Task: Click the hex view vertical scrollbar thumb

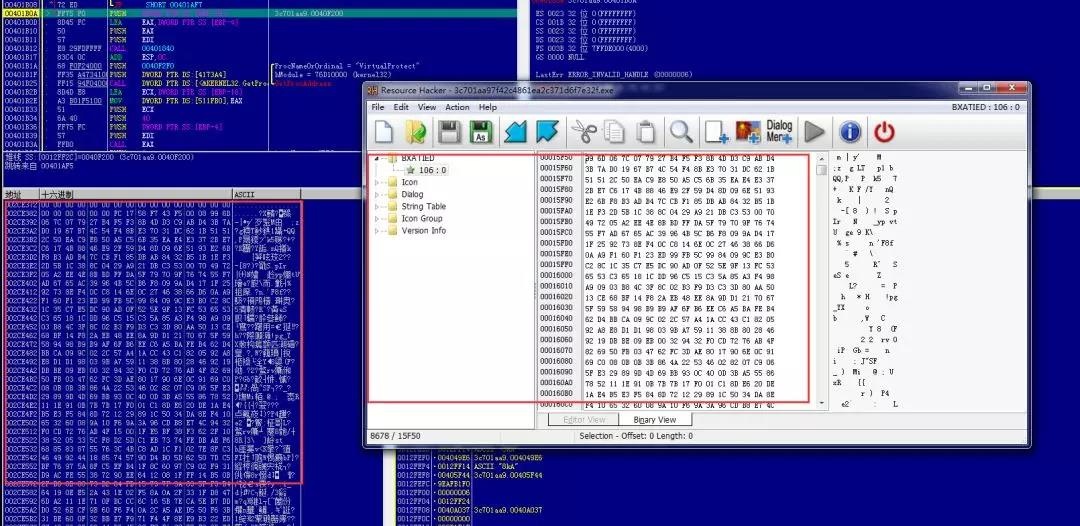Action: pos(821,170)
